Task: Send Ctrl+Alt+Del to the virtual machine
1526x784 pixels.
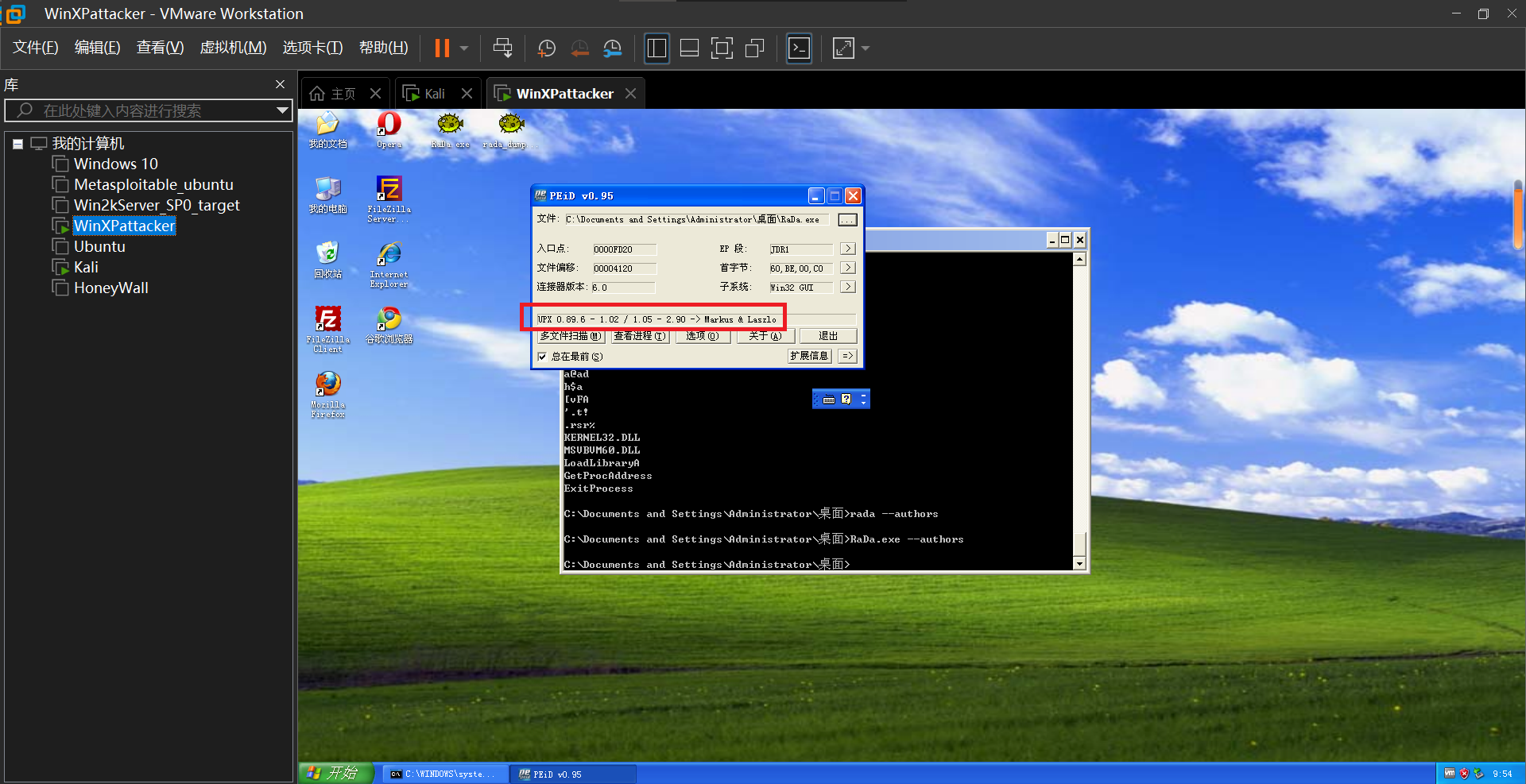Action: click(x=502, y=48)
